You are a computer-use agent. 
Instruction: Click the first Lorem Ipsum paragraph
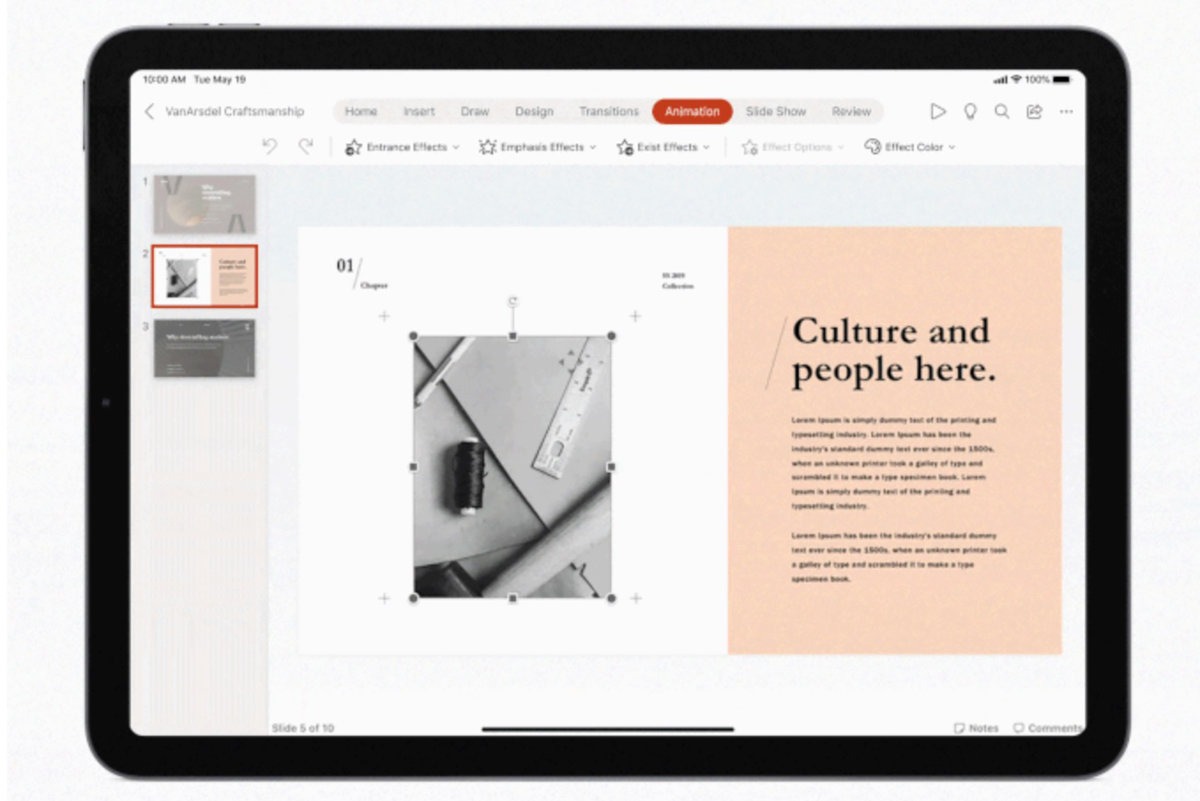894,463
